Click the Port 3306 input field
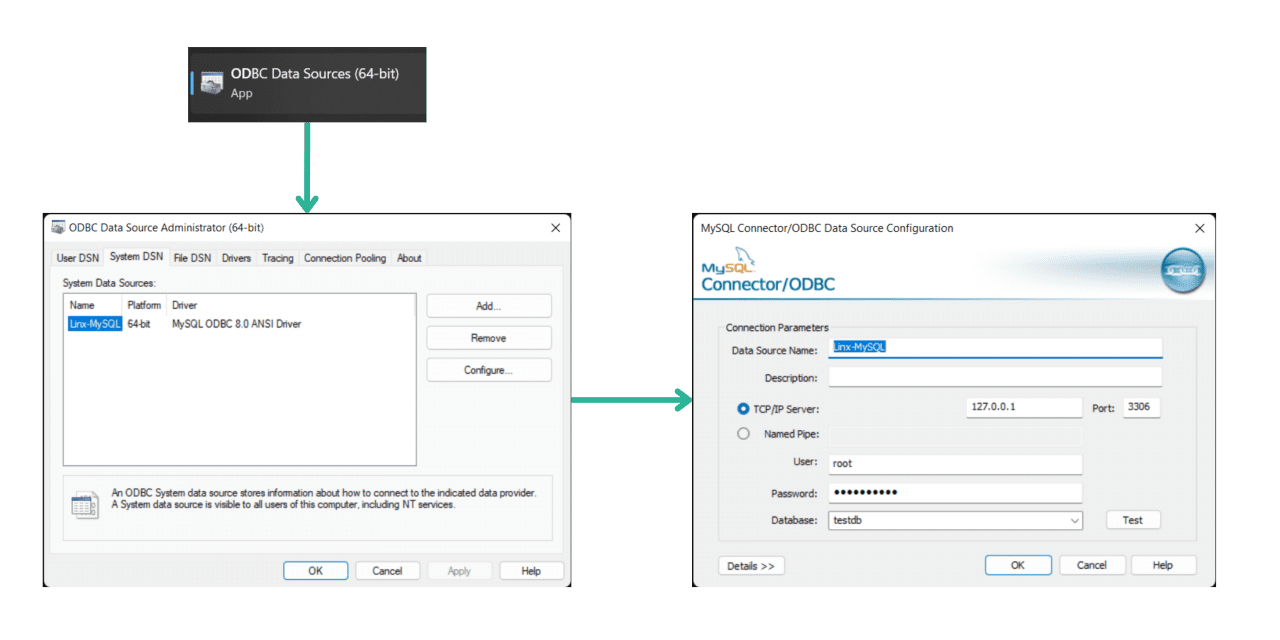 (x=1140, y=407)
